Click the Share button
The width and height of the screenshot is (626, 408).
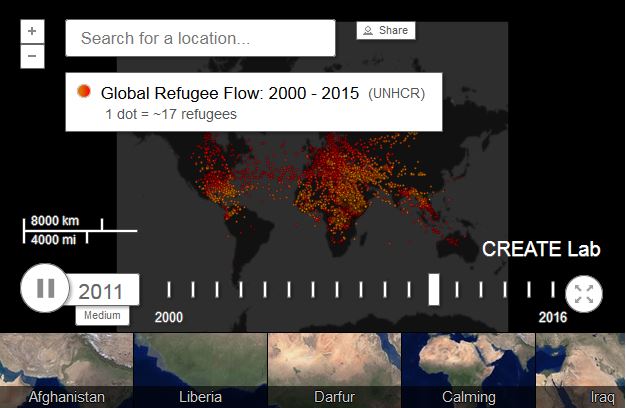(x=386, y=31)
